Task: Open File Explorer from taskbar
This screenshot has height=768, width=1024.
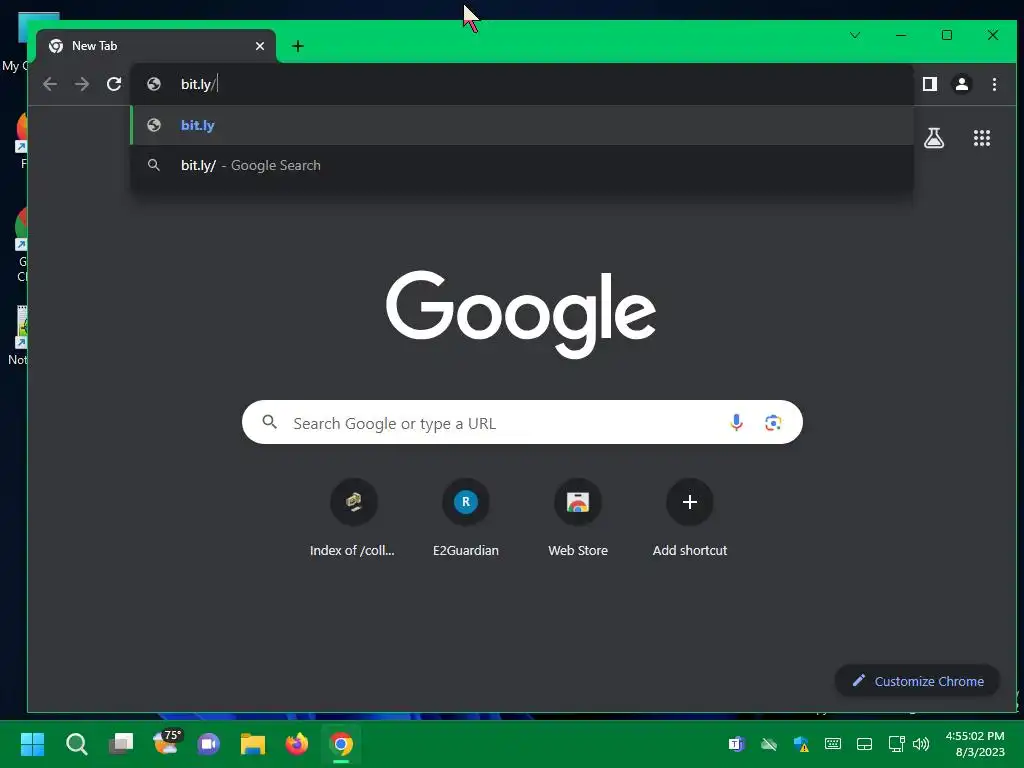Action: (253, 744)
